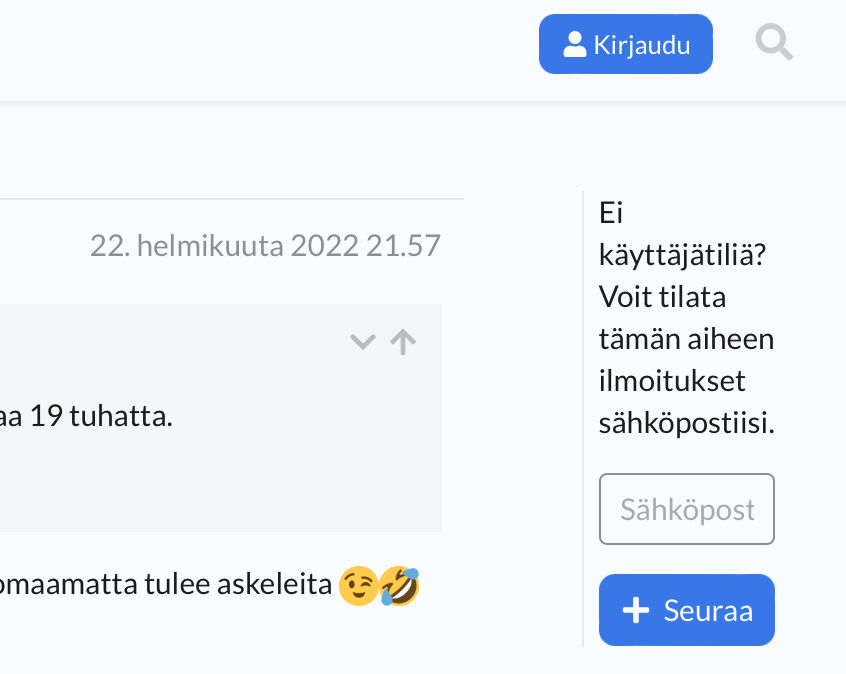The height and width of the screenshot is (674, 846).
Task: Click the plus icon on Seuraa button
Action: 636,611
